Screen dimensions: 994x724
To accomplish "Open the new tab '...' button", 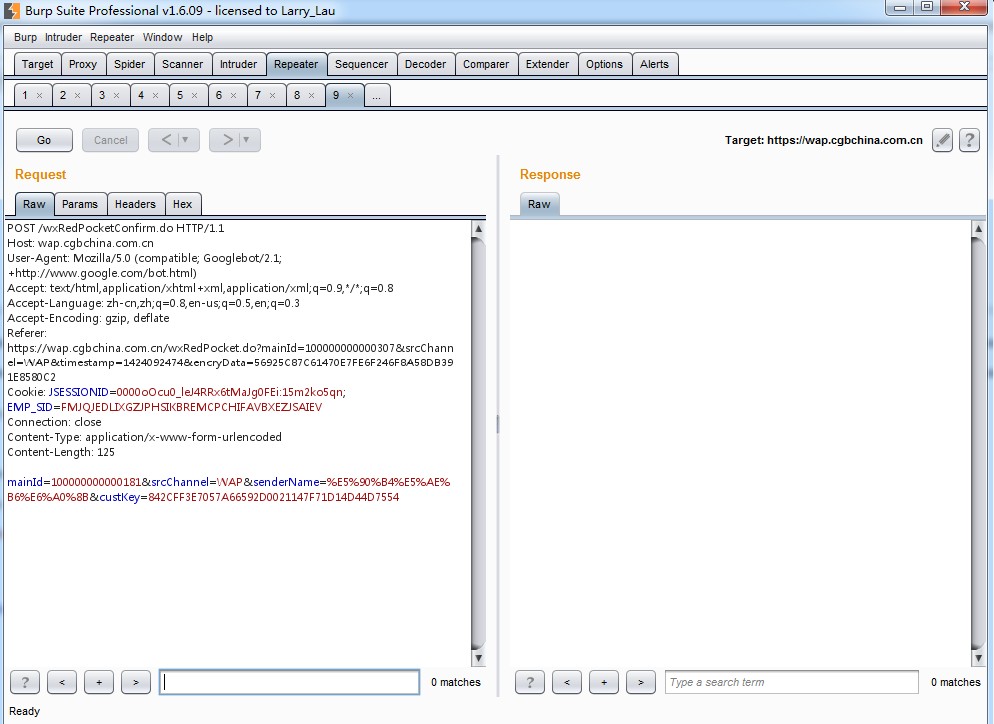I will coord(377,96).
